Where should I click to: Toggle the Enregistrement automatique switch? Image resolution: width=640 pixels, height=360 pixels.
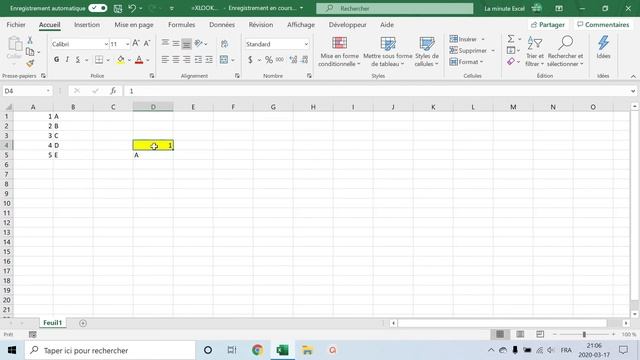[x=98, y=8]
